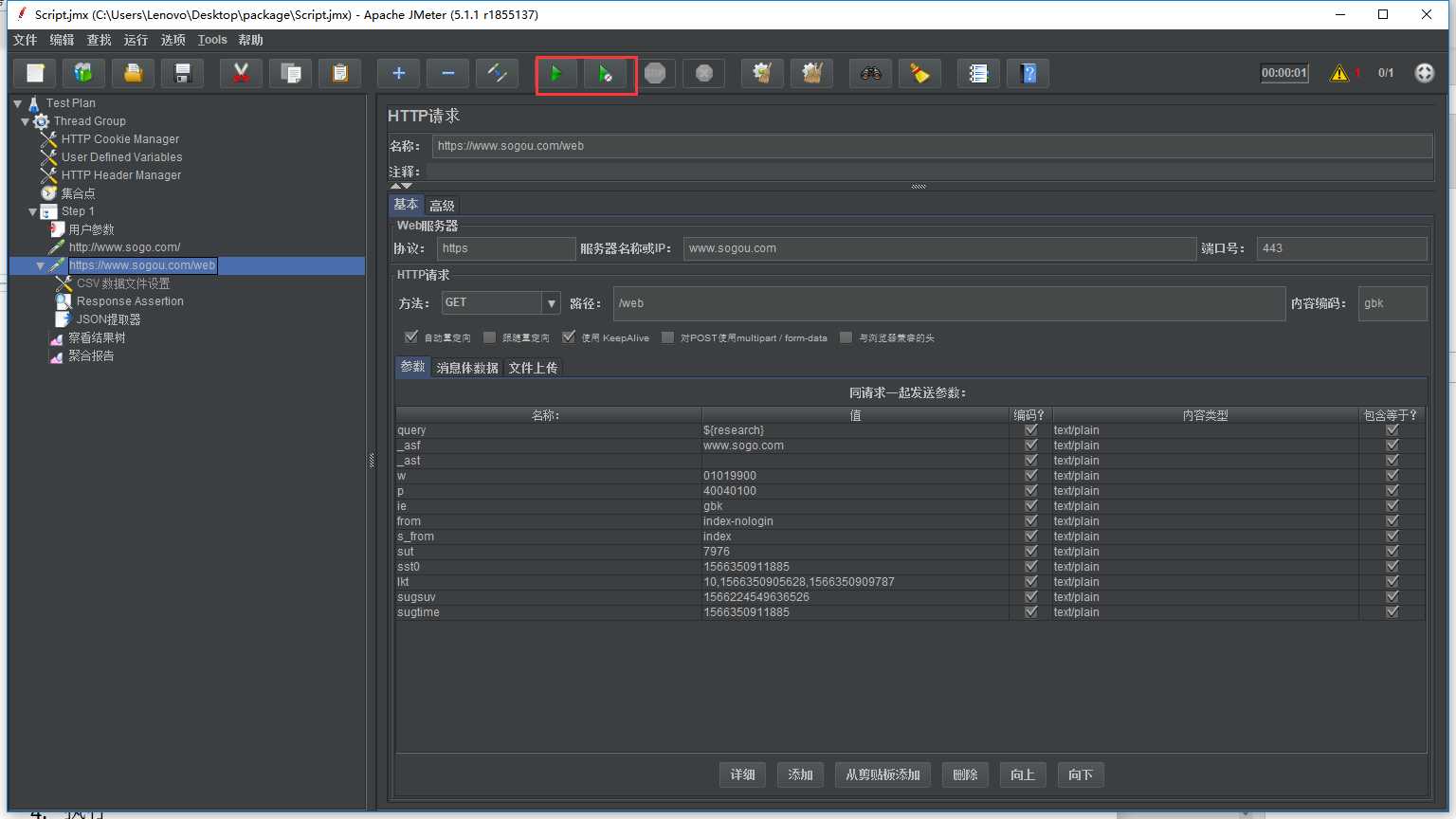The width and height of the screenshot is (1456, 819).
Task: Open the 方法 GET method dropdown
Action: (552, 303)
